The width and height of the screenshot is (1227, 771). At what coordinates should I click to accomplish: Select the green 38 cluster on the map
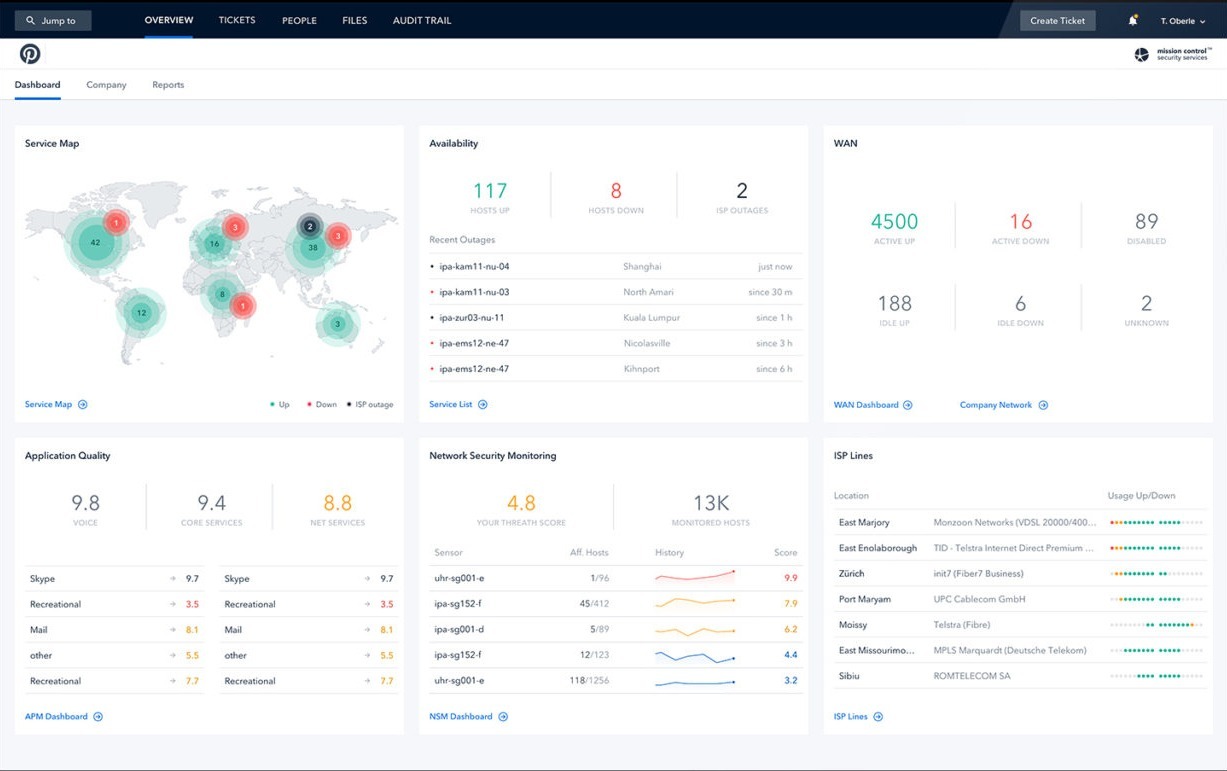tap(313, 247)
